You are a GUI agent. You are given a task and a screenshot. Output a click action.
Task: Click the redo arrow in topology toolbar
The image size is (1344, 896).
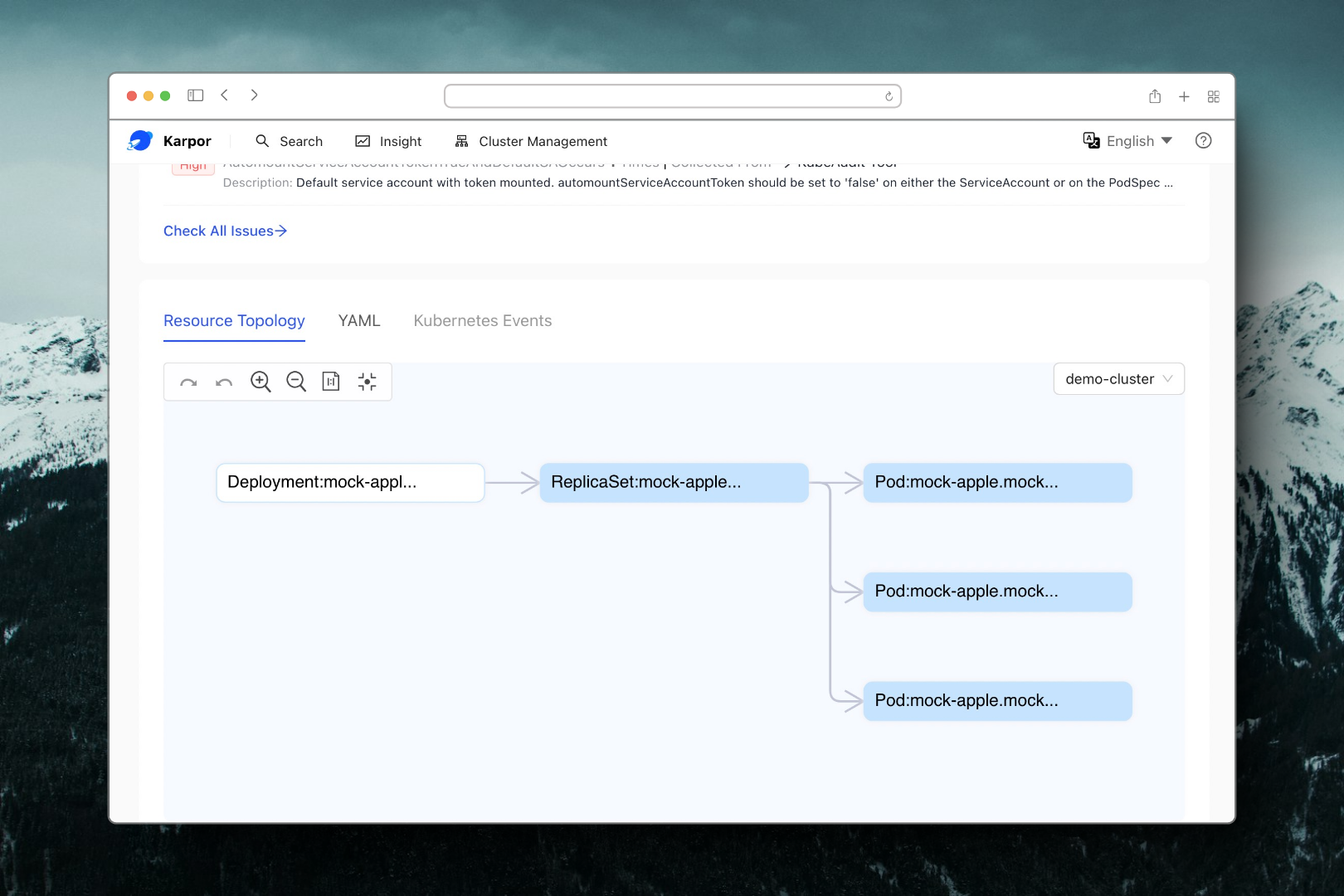(x=188, y=382)
